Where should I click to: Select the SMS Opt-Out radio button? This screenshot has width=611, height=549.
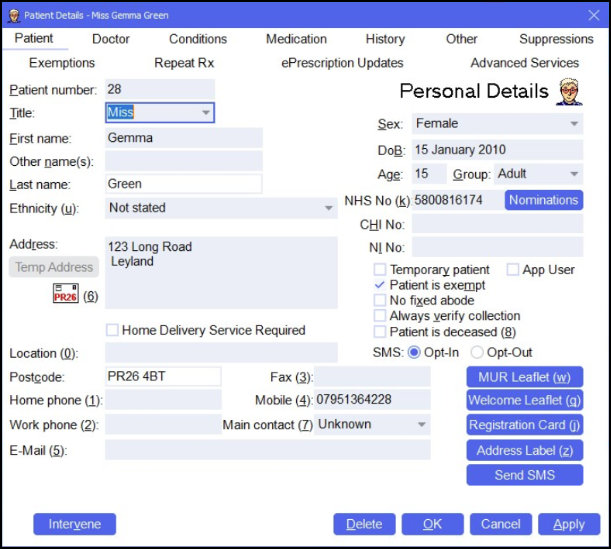(x=477, y=353)
